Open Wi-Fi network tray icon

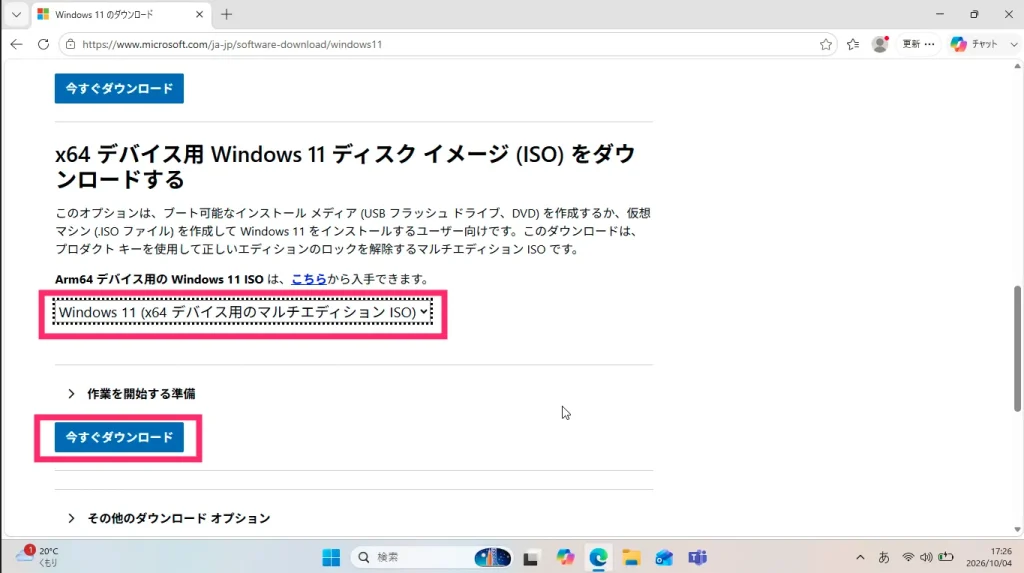[908, 557]
